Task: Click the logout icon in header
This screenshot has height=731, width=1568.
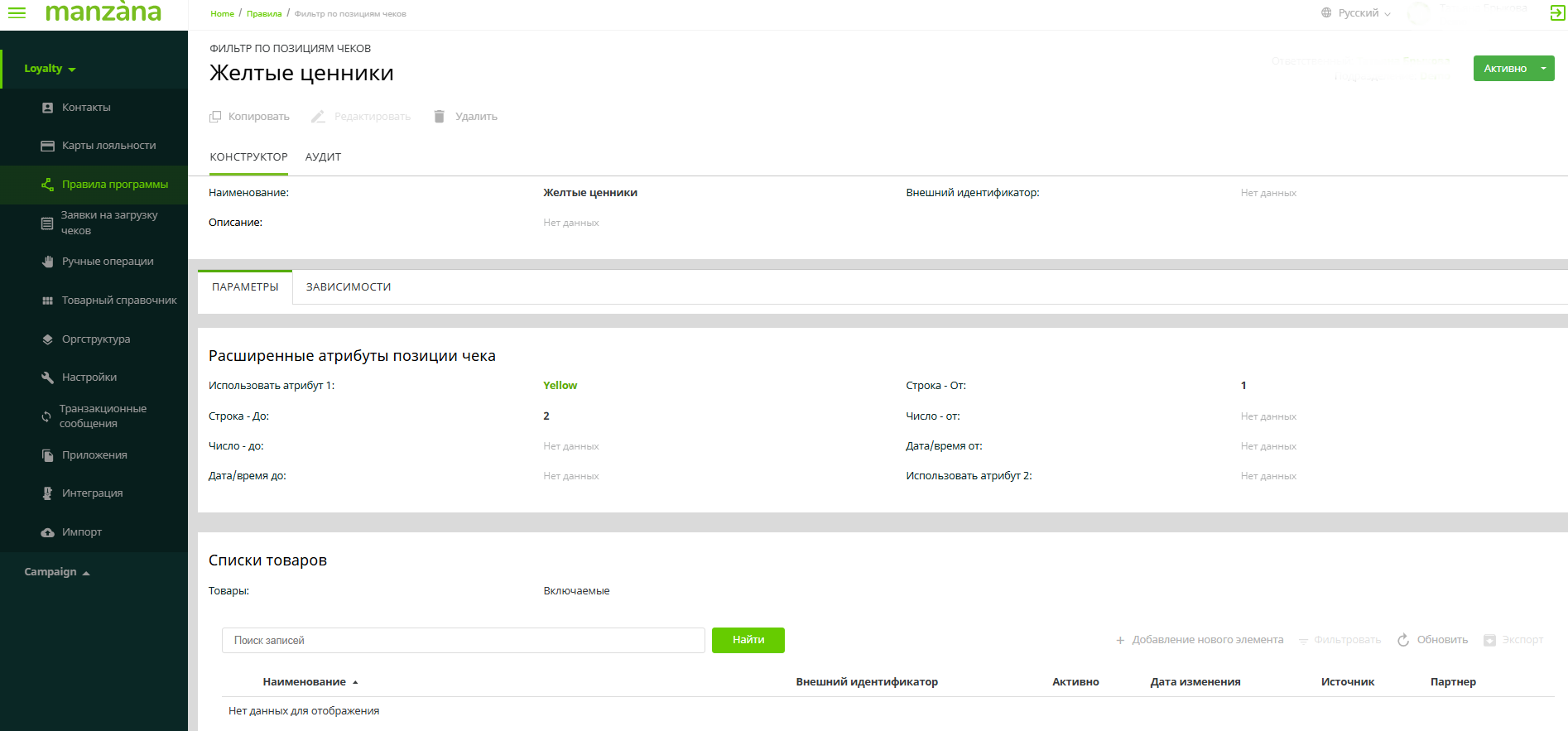Action: click(1556, 13)
